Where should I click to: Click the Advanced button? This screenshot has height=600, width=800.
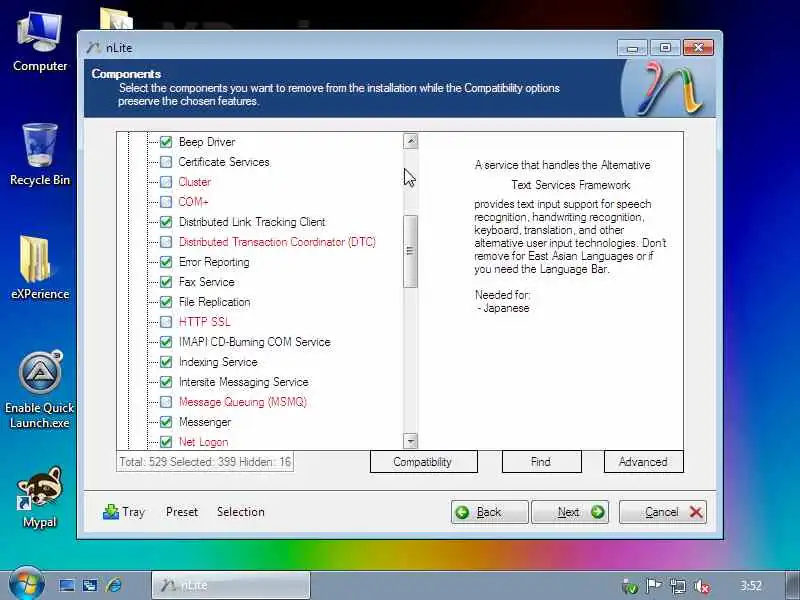(643, 462)
